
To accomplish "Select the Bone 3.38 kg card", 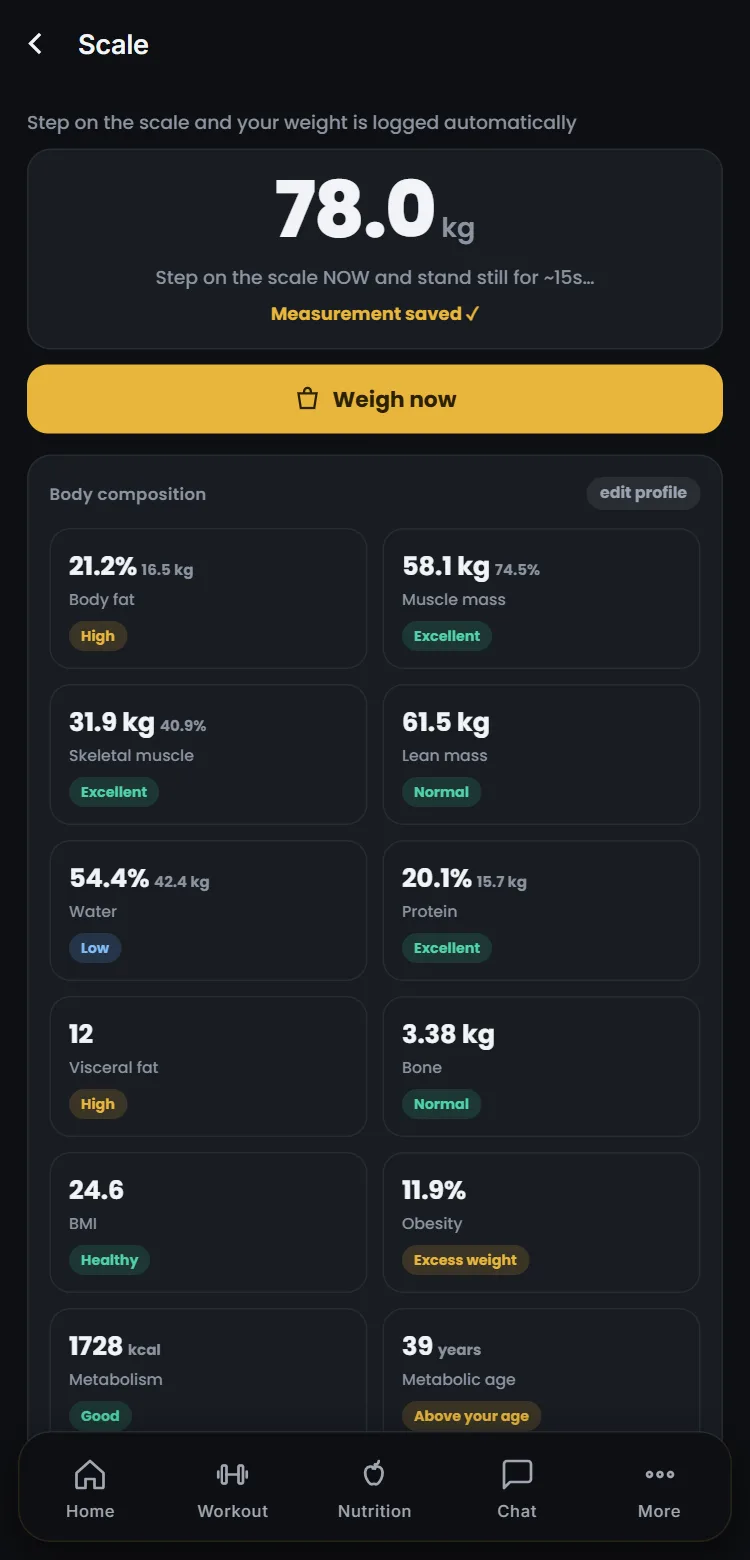I will (x=541, y=1066).
